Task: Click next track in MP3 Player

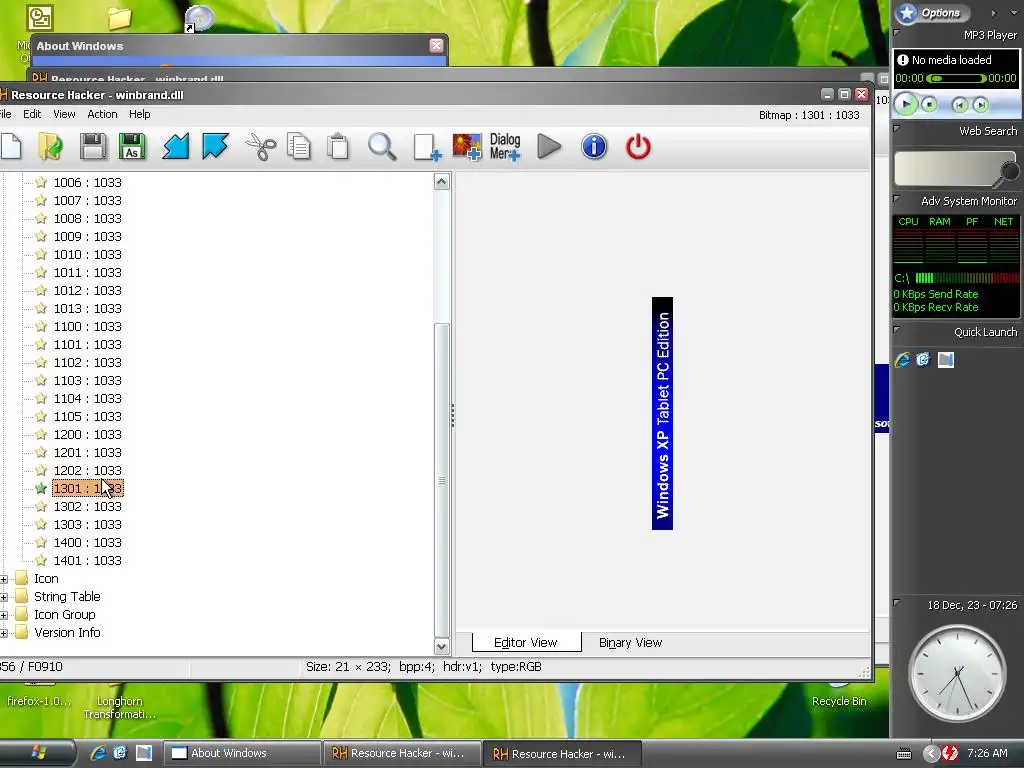Action: click(980, 104)
